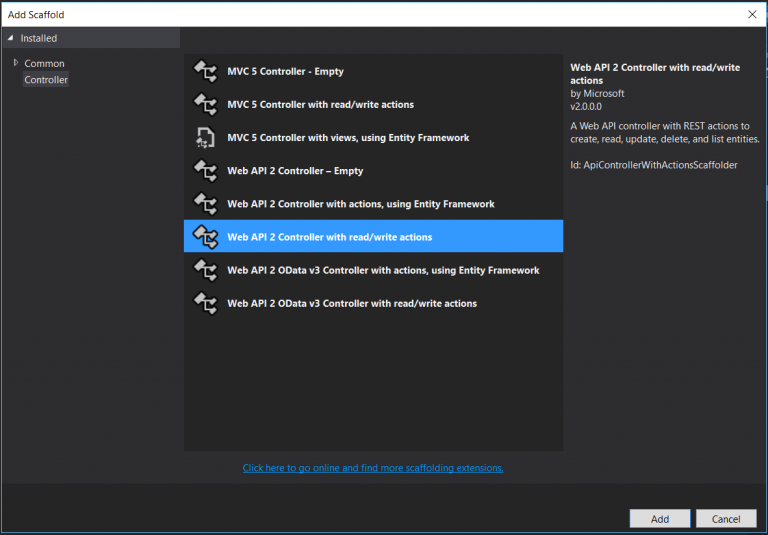Select the Controller category
The height and width of the screenshot is (535, 768).
[46, 80]
